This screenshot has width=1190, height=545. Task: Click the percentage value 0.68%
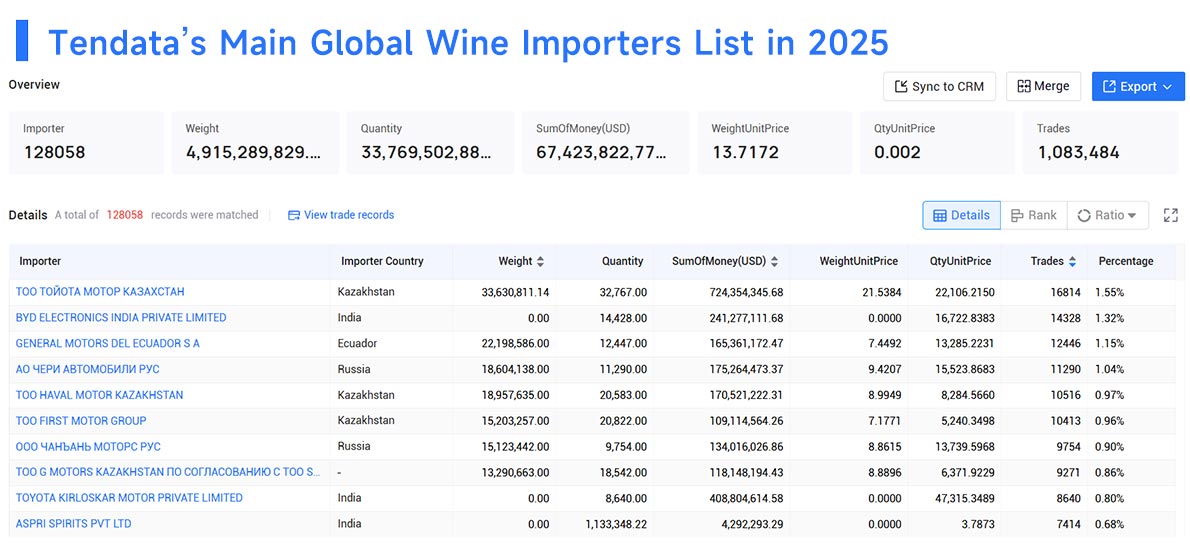coord(1110,524)
